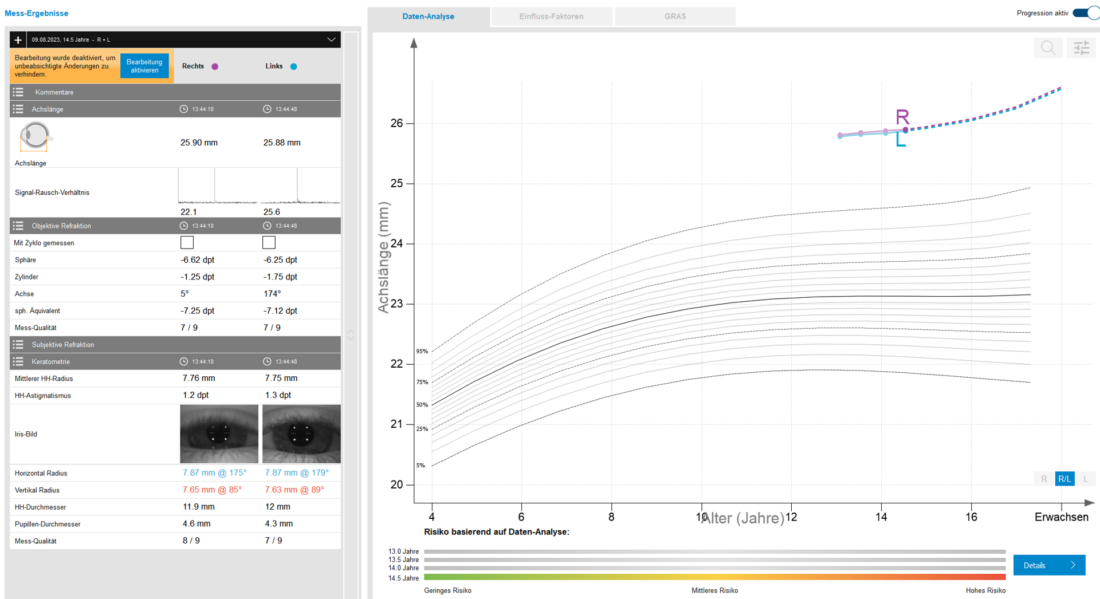This screenshot has height=599, width=1100.
Task: Open the GRAS tab
Action: tap(675, 17)
